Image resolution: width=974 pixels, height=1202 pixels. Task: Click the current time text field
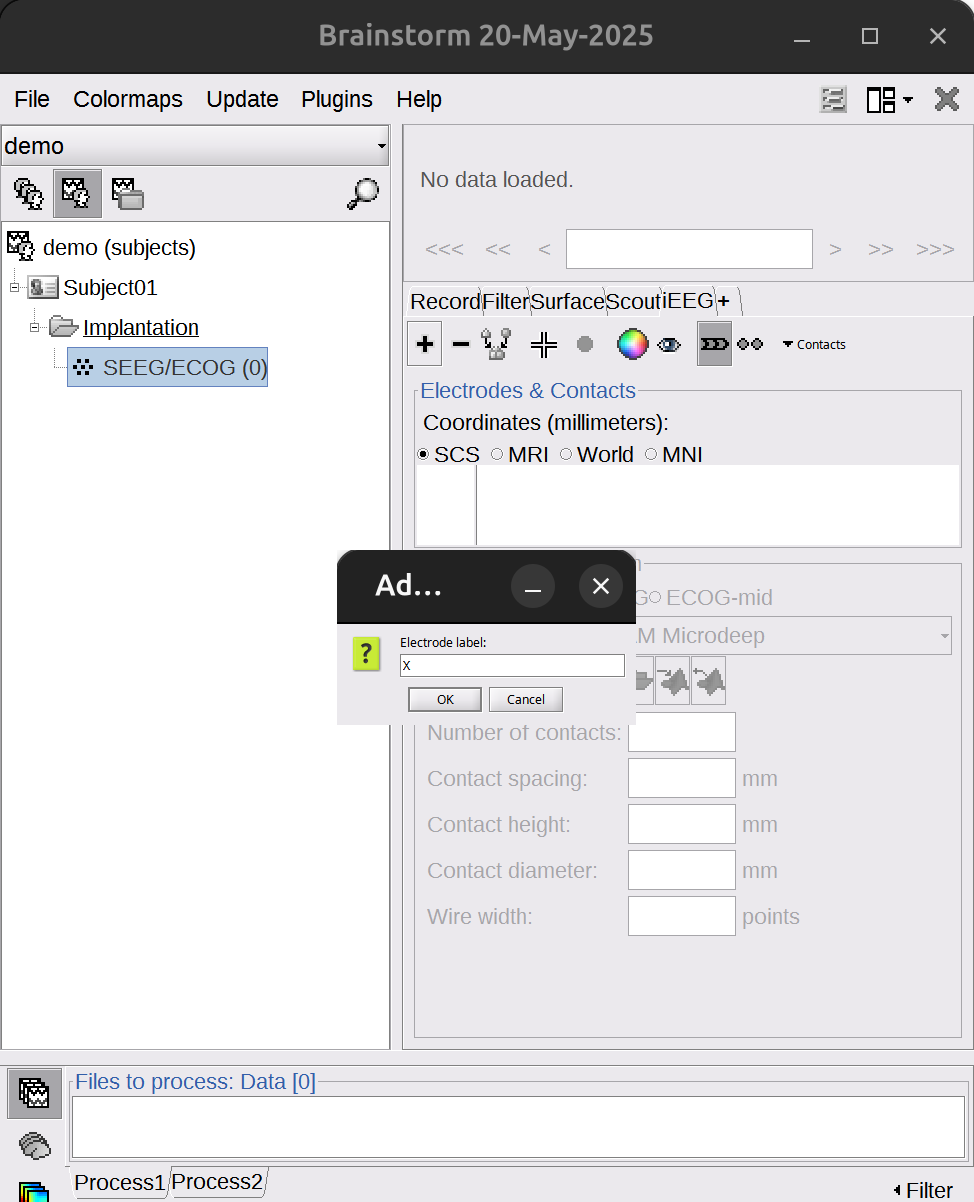click(689, 249)
